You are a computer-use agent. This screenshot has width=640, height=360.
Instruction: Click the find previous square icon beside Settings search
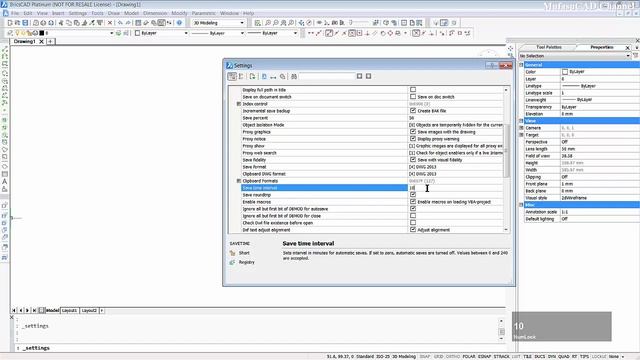(359, 76)
